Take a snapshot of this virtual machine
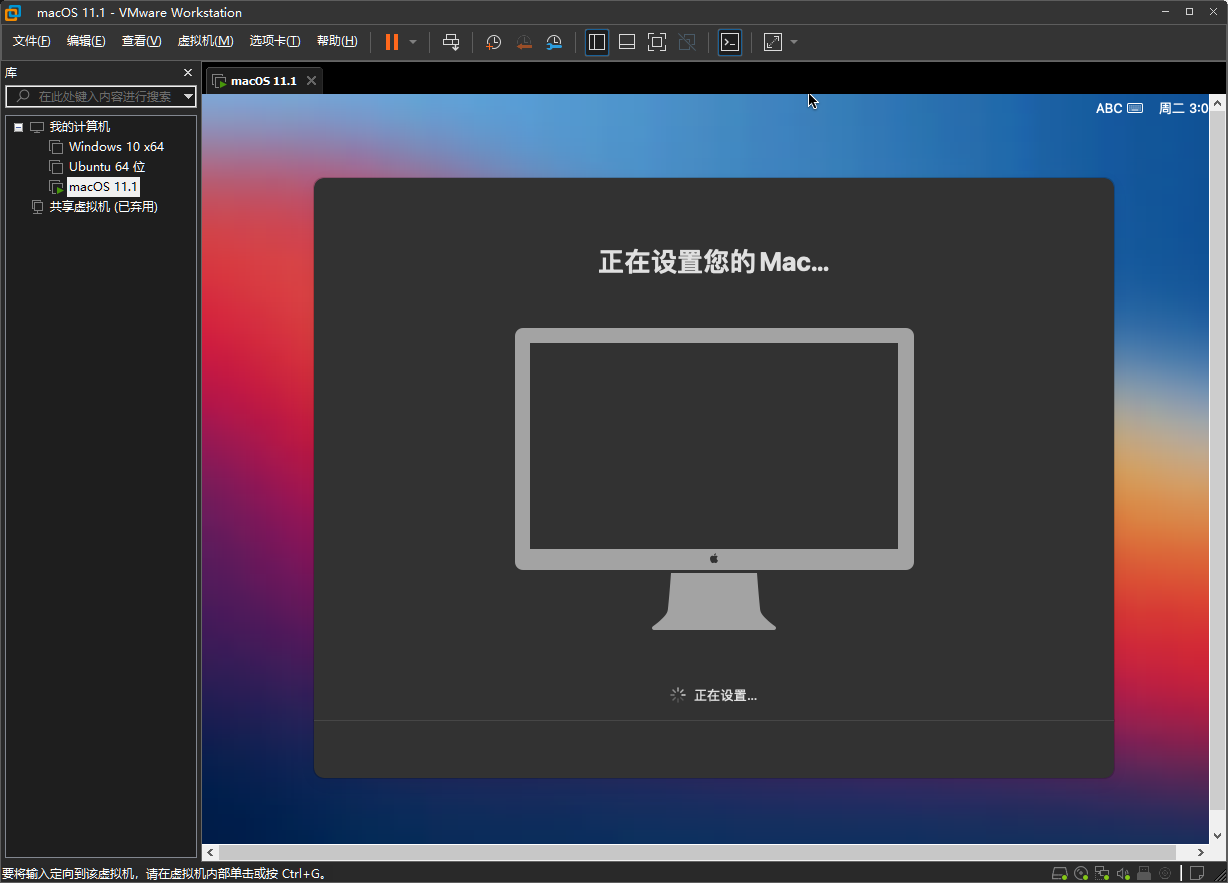The width and height of the screenshot is (1228, 883). coord(493,42)
